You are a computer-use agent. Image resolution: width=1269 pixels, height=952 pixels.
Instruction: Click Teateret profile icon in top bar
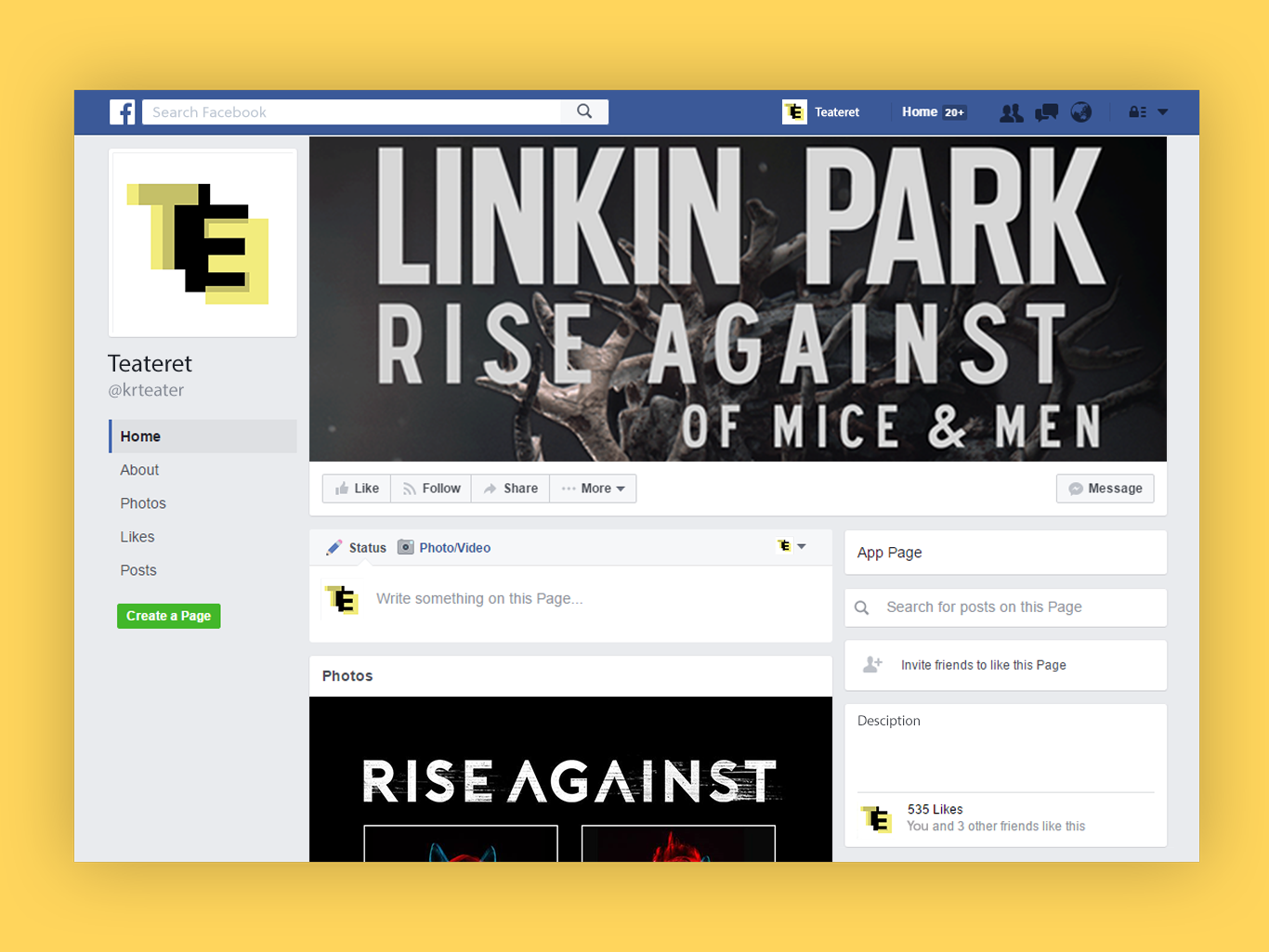coord(794,112)
